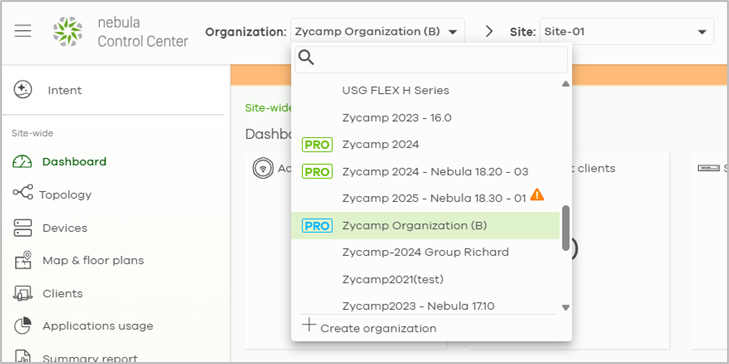Click the Topology nodes icon
This screenshot has width=729, height=364.
(23, 192)
